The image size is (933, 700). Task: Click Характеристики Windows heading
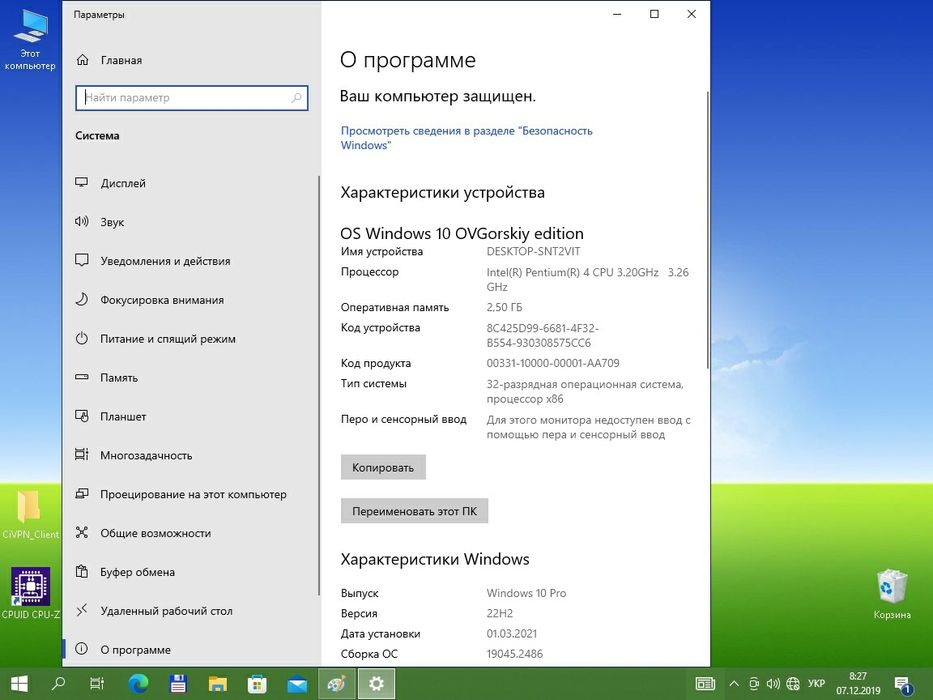point(434,559)
